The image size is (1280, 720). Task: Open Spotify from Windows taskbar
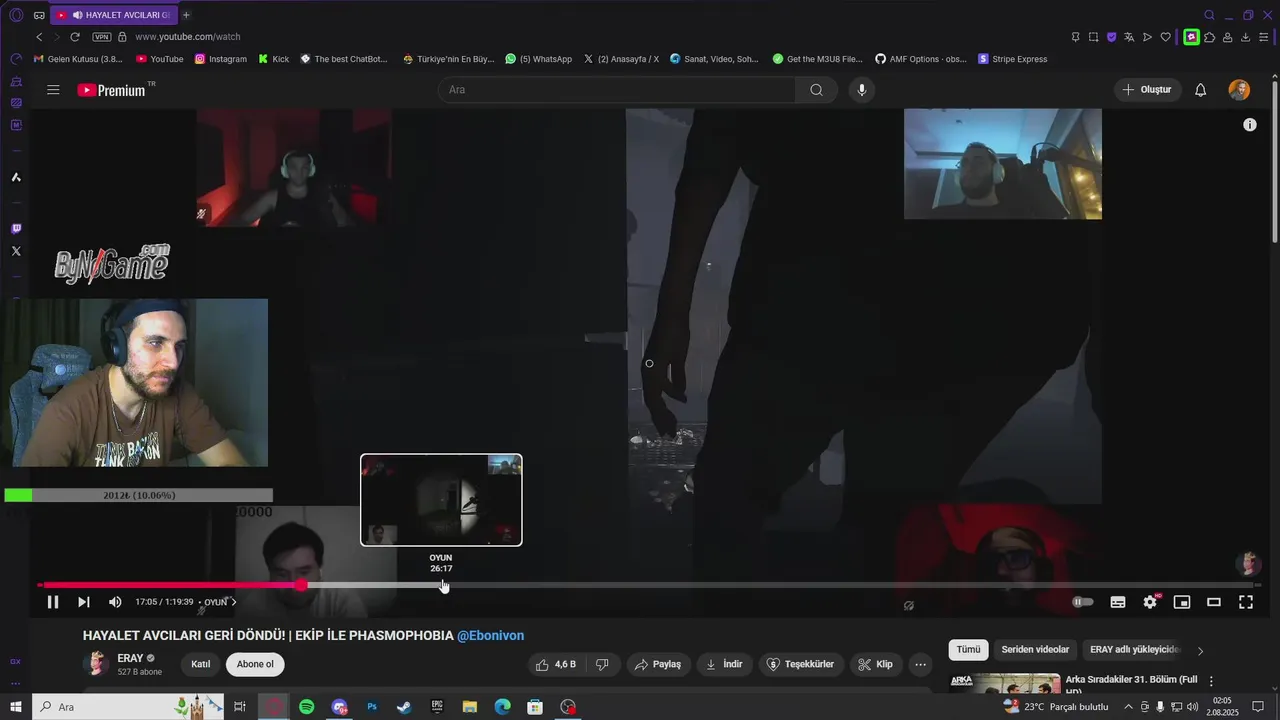point(307,707)
